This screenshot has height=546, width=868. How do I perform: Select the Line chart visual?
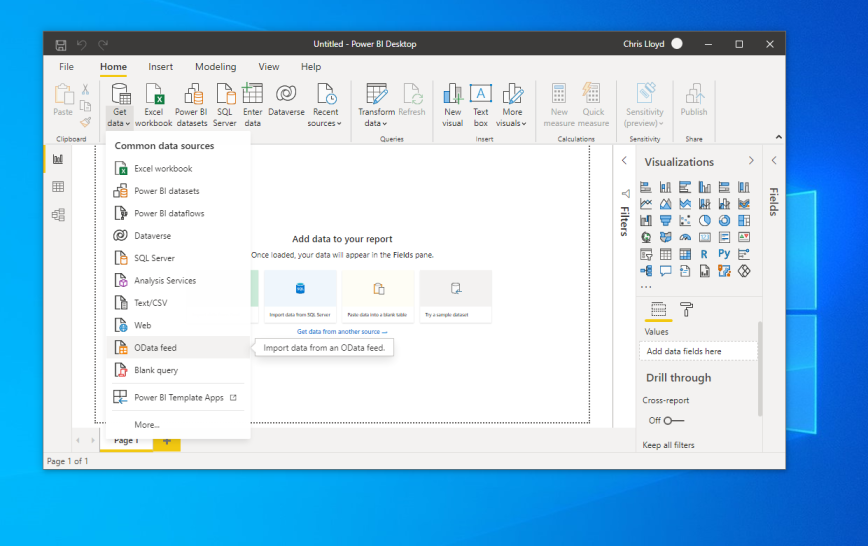(645, 204)
